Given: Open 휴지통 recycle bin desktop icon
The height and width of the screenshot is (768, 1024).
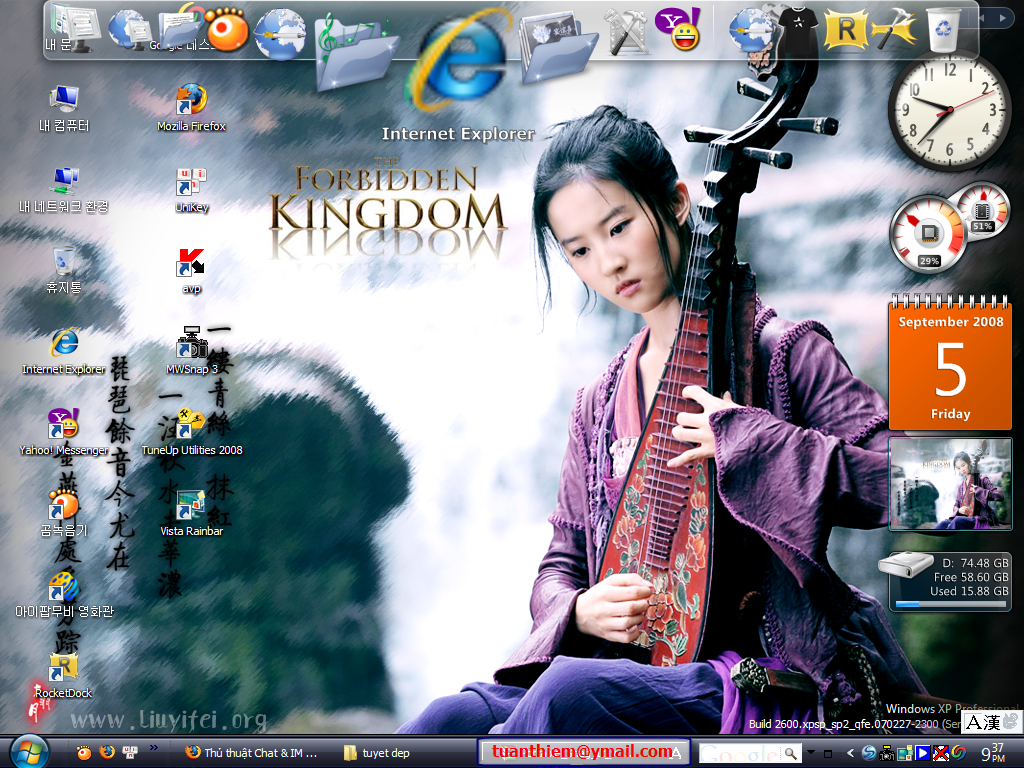Looking at the screenshot, I should coord(63,270).
